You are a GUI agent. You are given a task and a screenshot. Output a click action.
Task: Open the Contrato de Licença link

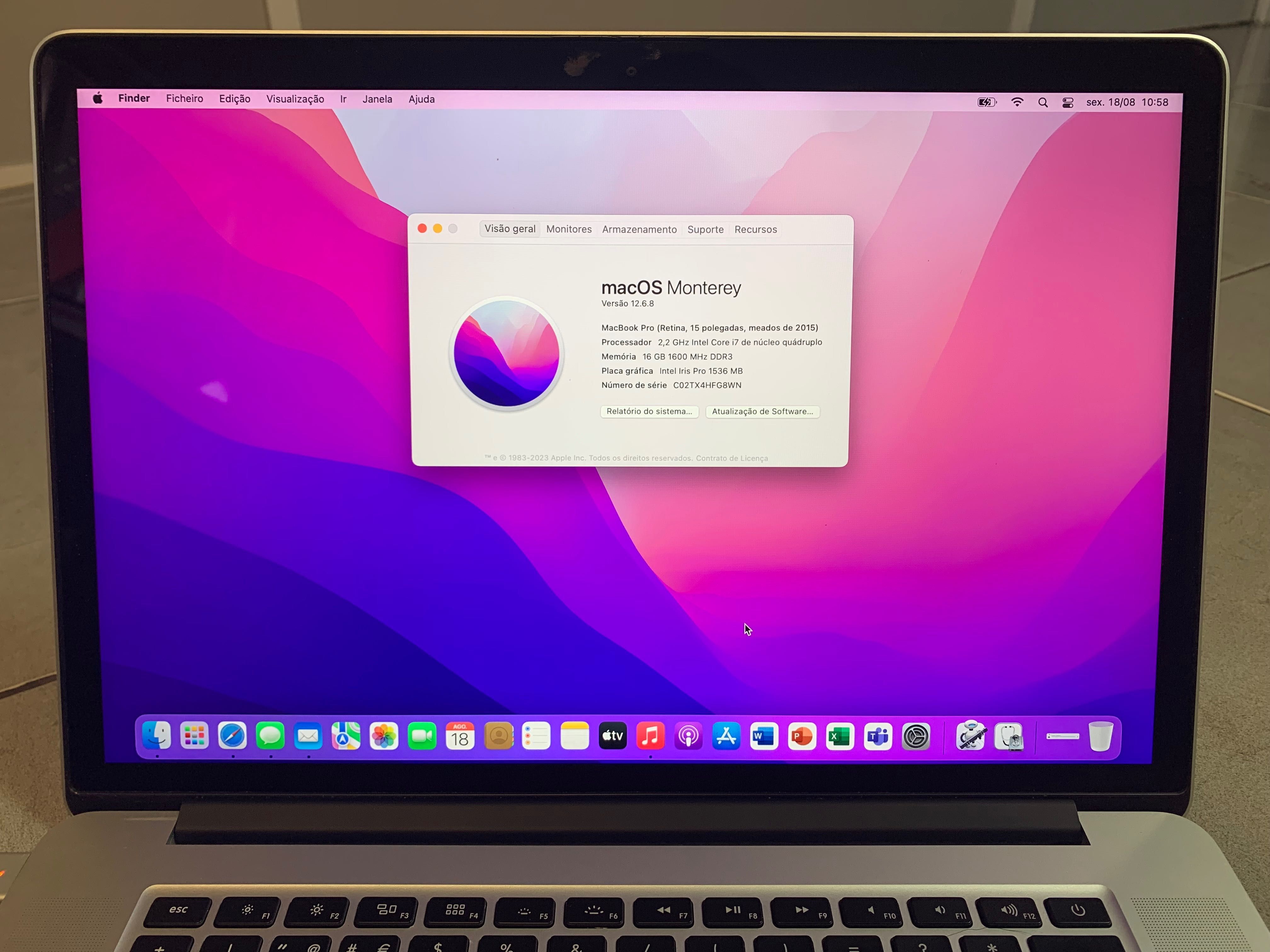pos(731,458)
